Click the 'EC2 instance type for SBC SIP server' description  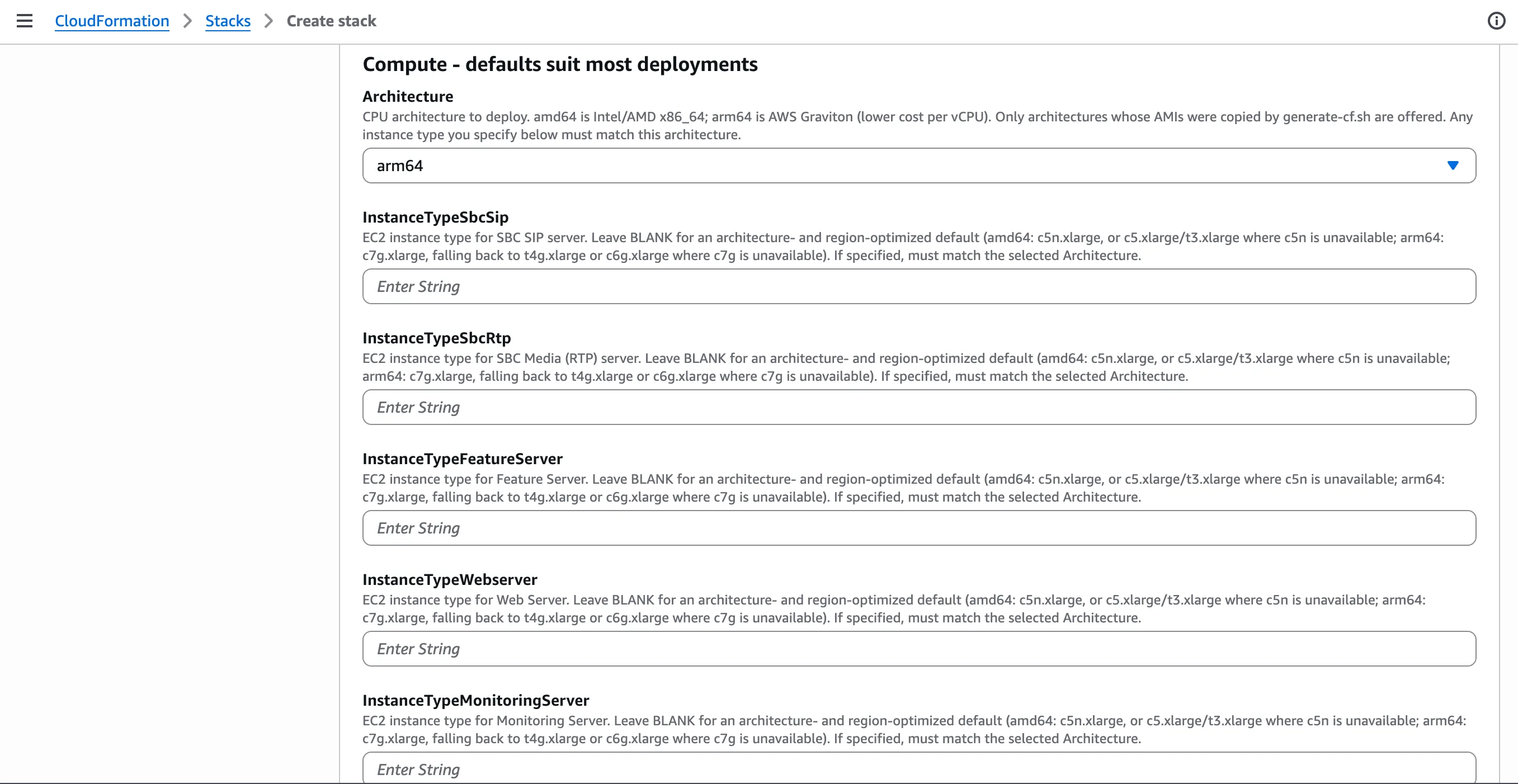tap(903, 246)
